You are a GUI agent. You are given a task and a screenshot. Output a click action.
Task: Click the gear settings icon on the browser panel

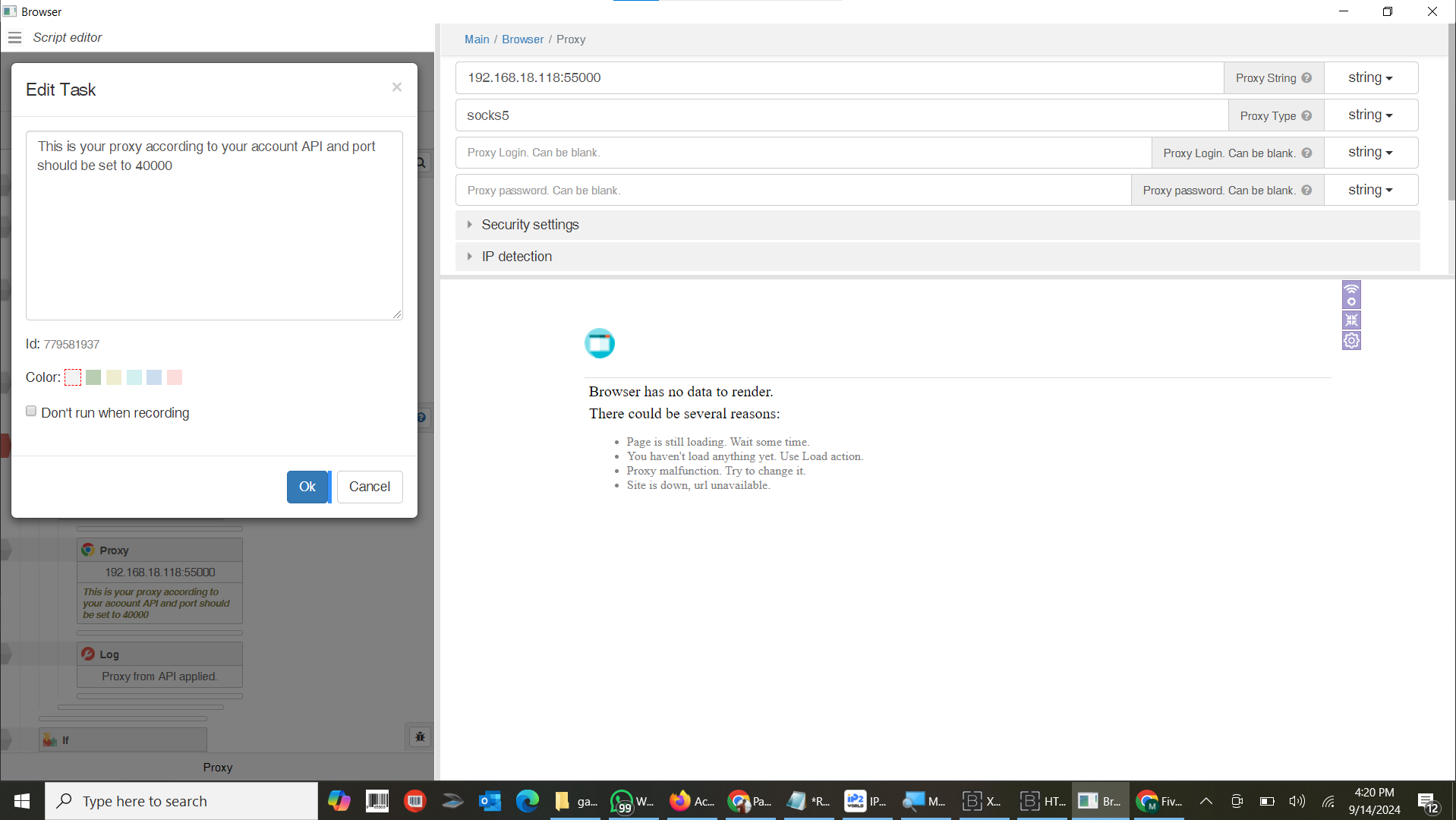[x=1351, y=341]
